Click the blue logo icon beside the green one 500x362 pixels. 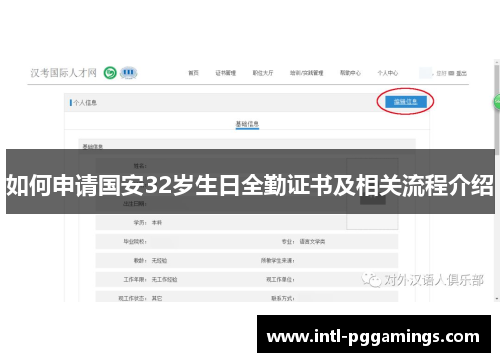coord(129,73)
